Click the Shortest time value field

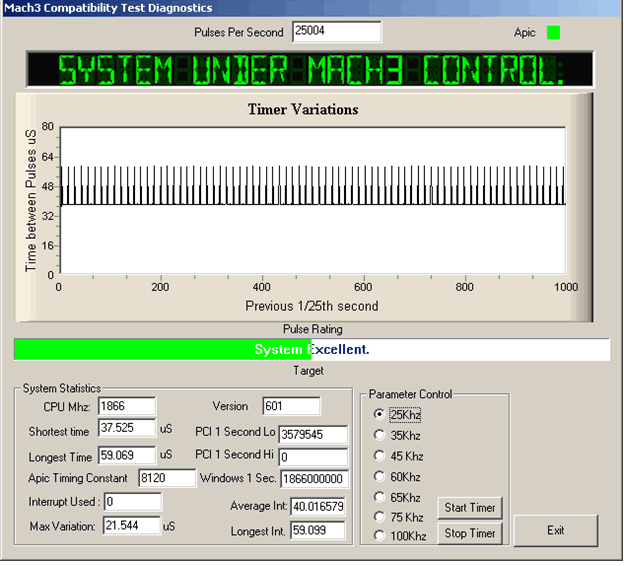(127, 428)
